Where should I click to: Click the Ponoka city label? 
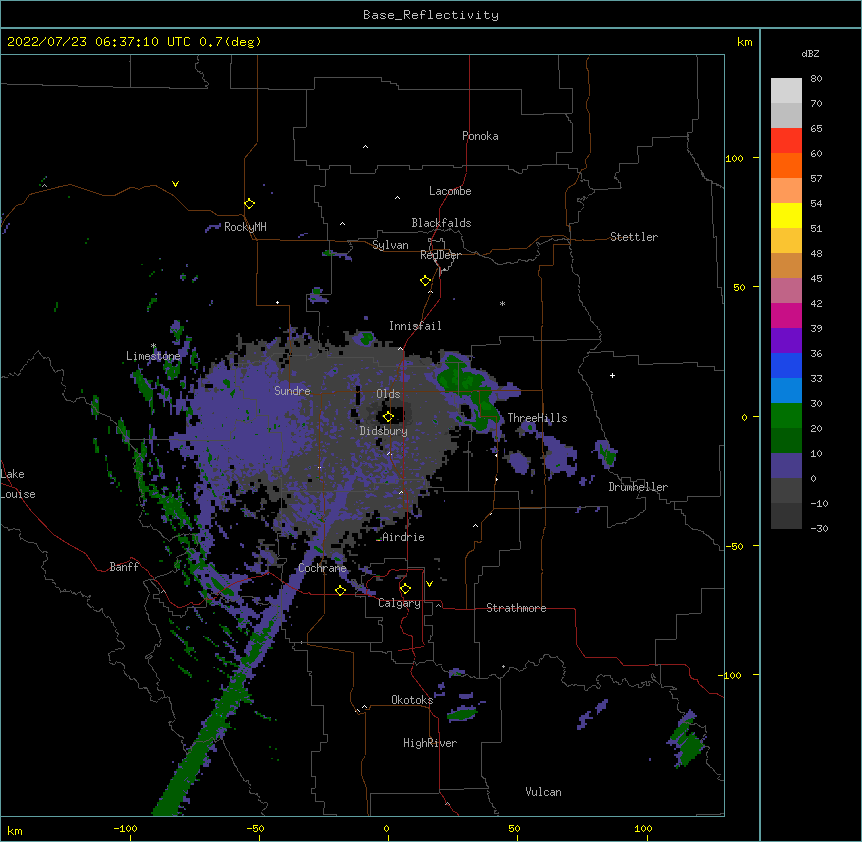tap(480, 136)
